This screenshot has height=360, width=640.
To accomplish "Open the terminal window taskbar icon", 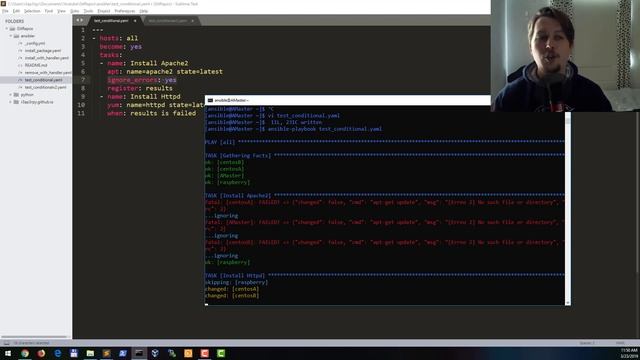I will click(x=139, y=353).
